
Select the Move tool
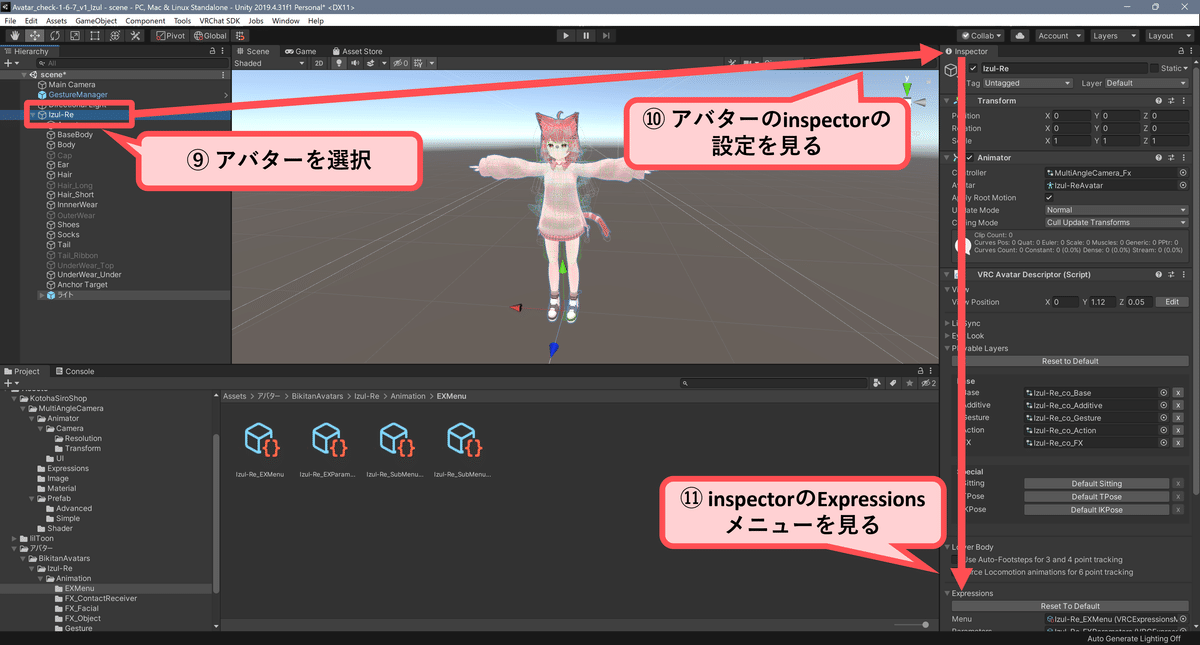[x=35, y=36]
